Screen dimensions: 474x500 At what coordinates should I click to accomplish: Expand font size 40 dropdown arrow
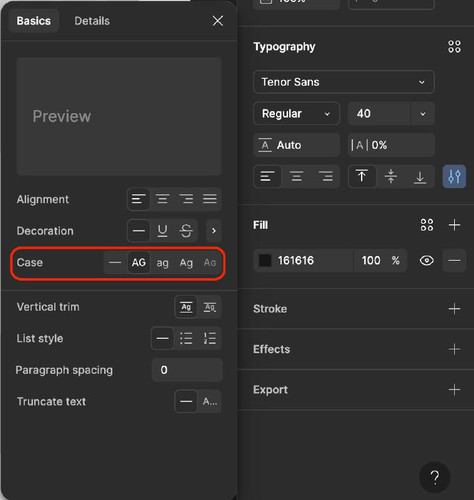423,114
